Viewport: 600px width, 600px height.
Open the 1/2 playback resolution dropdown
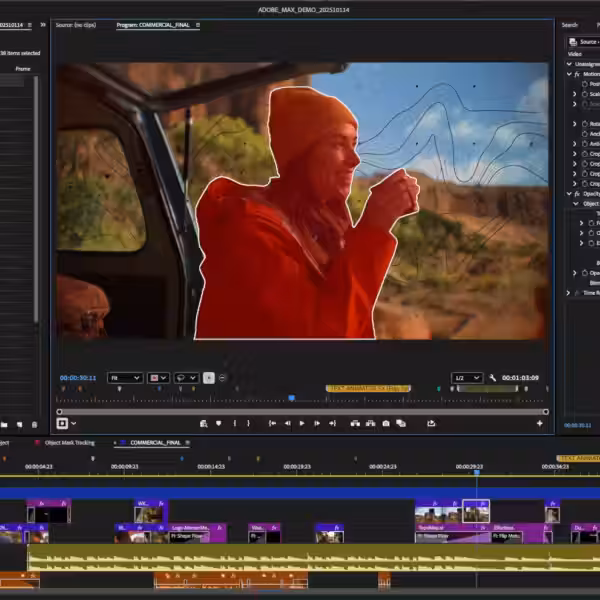pos(466,378)
